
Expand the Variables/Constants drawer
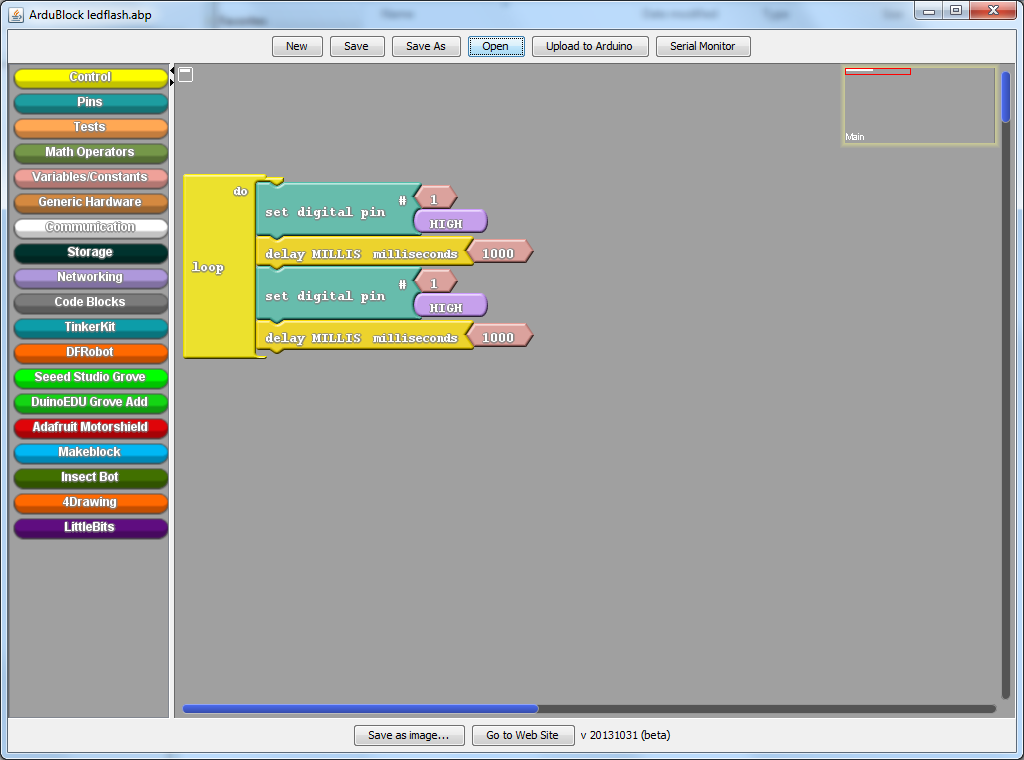click(90, 177)
